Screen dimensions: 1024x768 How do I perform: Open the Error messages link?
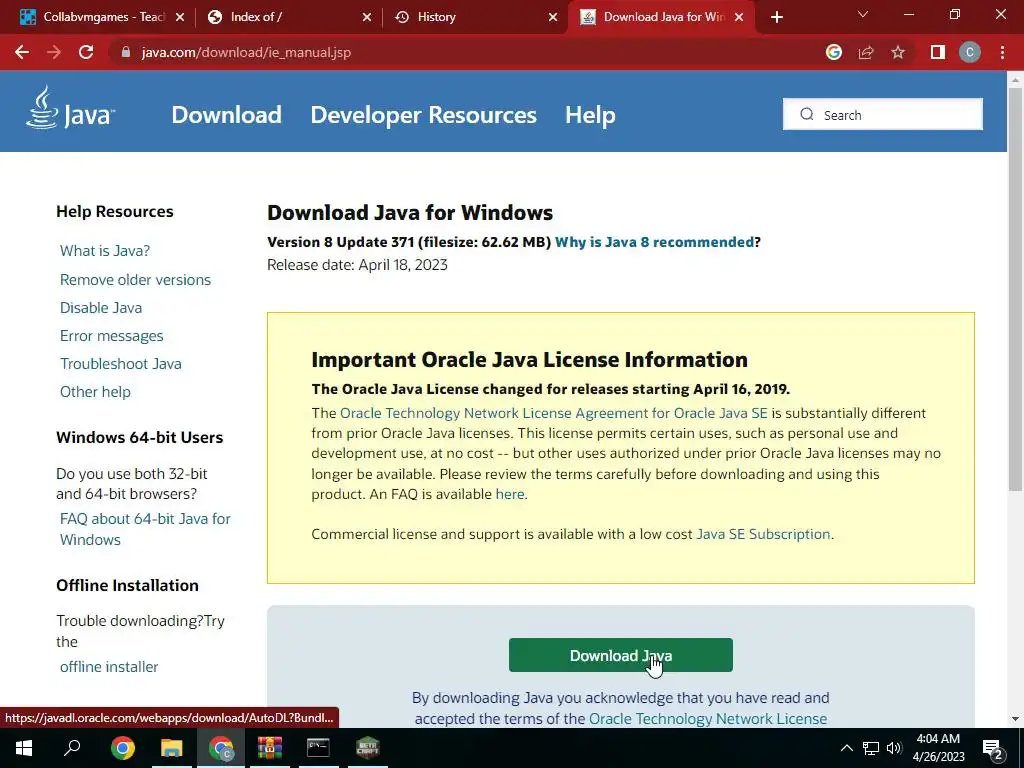[112, 336]
